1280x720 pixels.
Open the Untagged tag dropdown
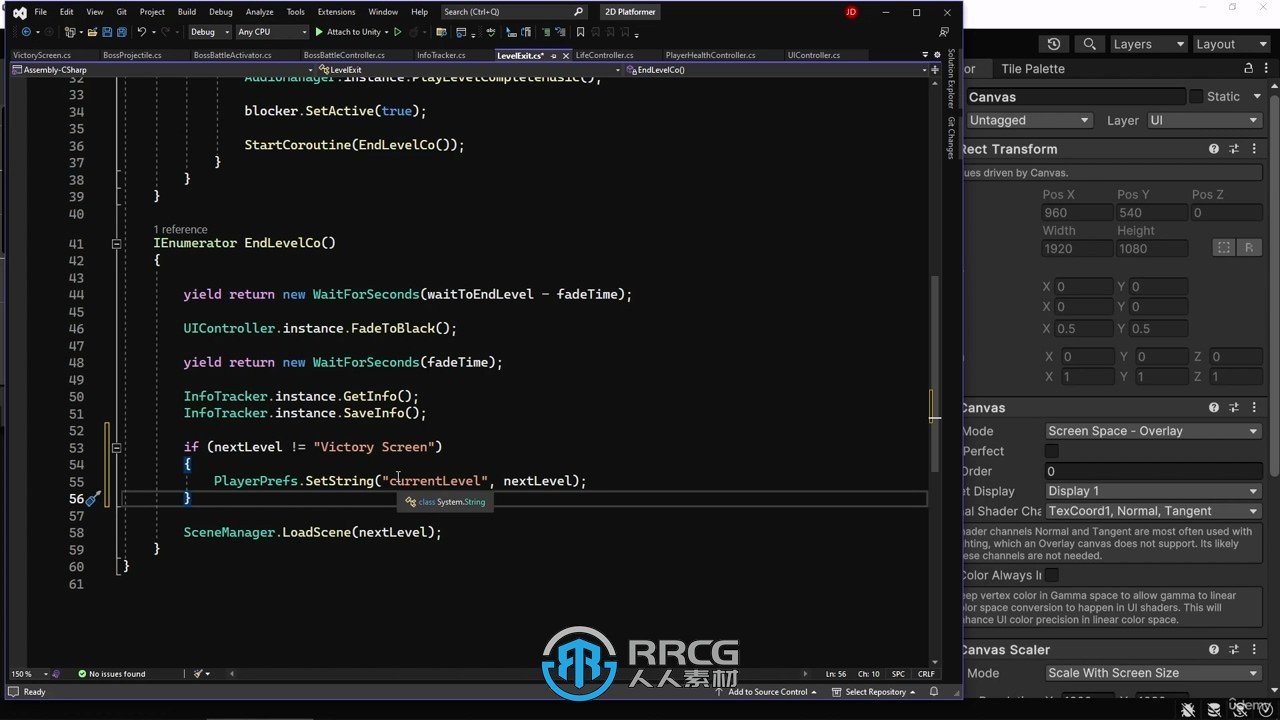pyautogui.click(x=1029, y=120)
